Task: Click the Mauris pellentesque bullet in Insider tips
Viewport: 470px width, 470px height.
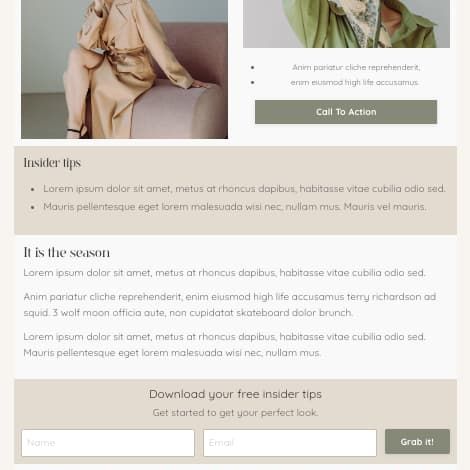Action: [x=235, y=207]
